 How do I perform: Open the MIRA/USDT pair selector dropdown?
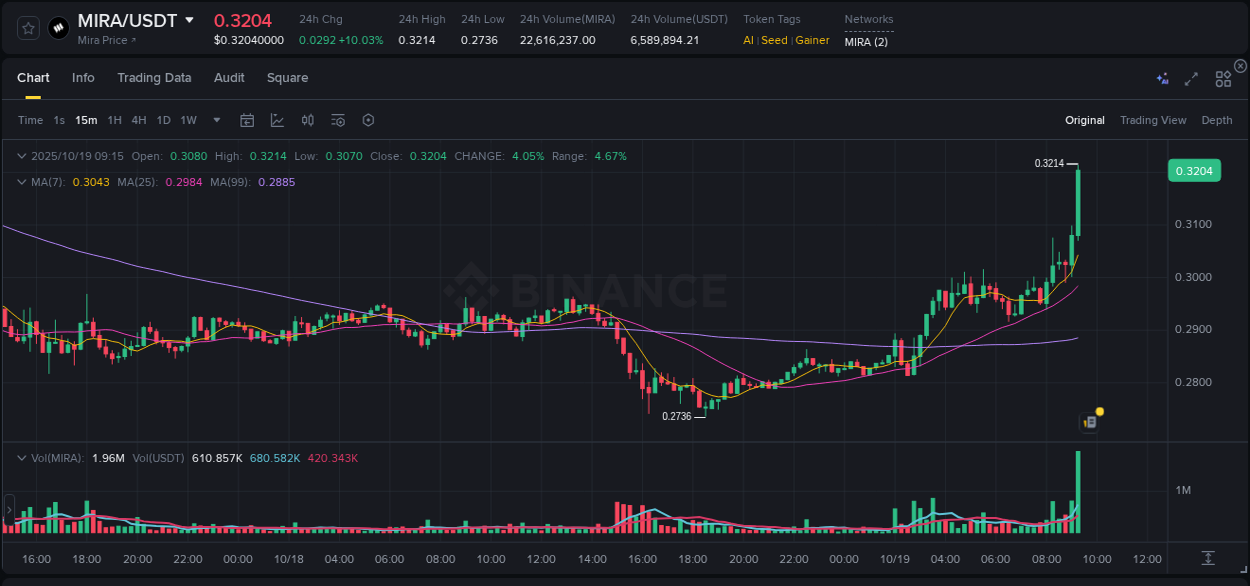pyautogui.click(x=190, y=19)
